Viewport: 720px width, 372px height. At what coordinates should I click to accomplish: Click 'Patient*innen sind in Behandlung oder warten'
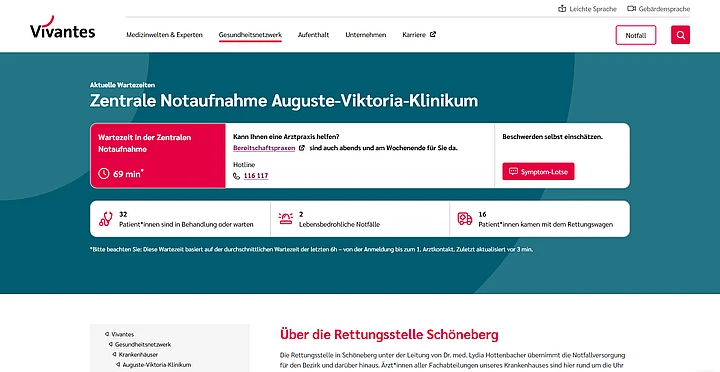pos(186,225)
